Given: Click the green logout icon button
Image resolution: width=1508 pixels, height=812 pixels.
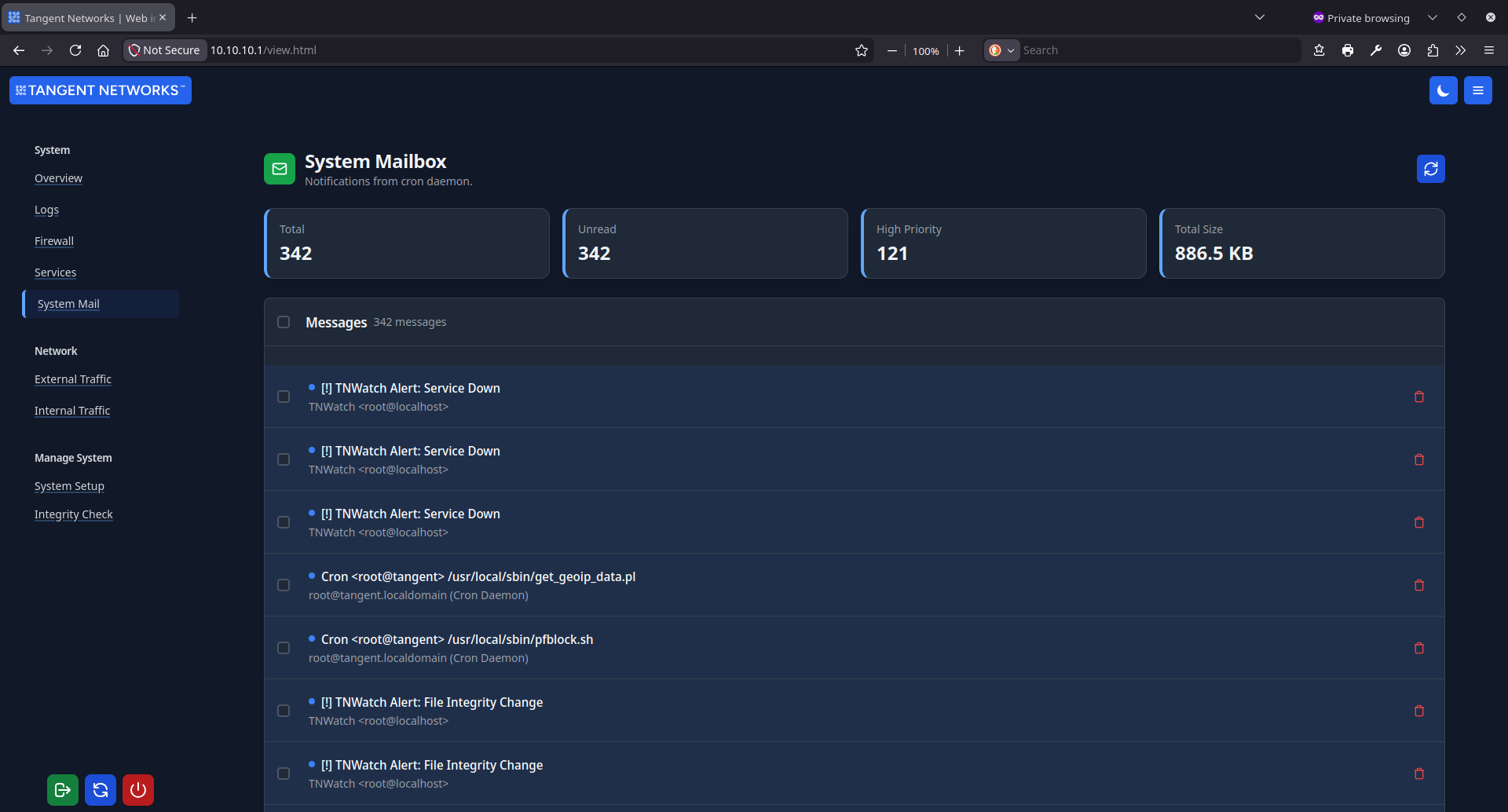Looking at the screenshot, I should (63, 790).
